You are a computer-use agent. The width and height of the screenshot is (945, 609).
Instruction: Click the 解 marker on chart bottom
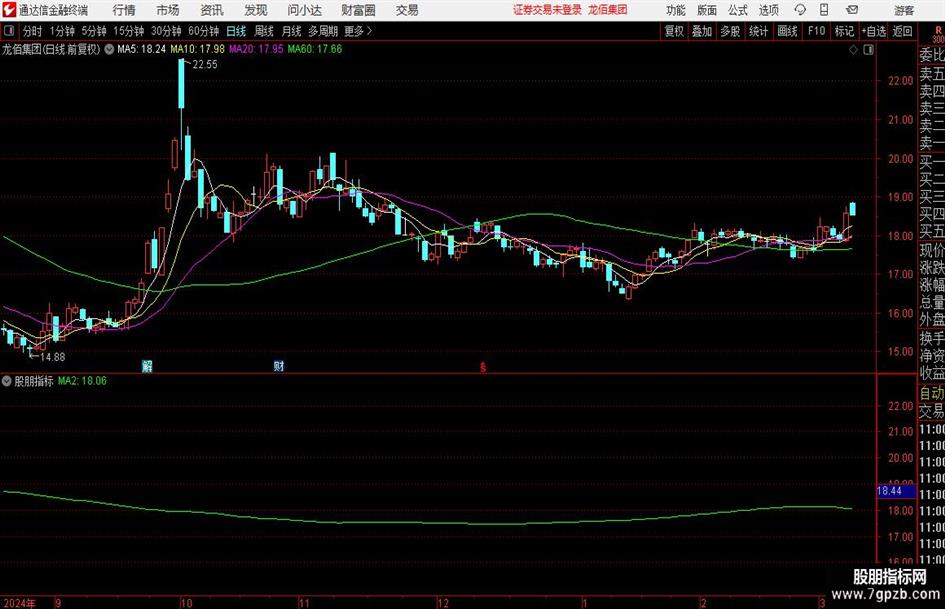147,366
